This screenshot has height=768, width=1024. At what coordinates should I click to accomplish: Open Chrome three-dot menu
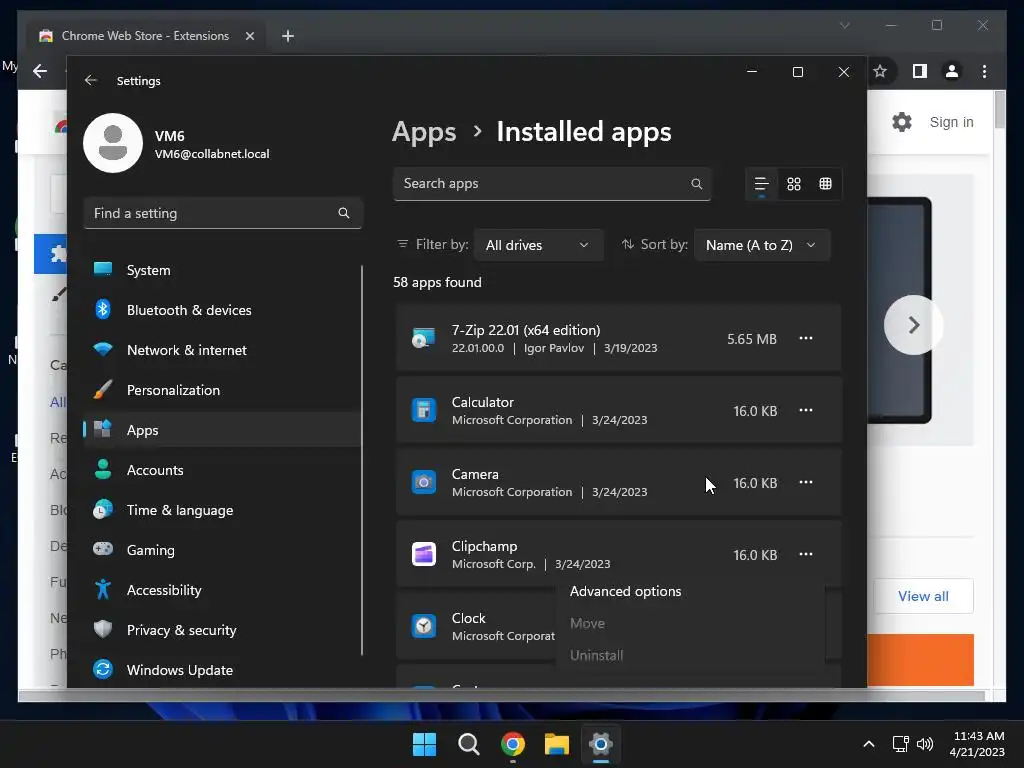[984, 71]
